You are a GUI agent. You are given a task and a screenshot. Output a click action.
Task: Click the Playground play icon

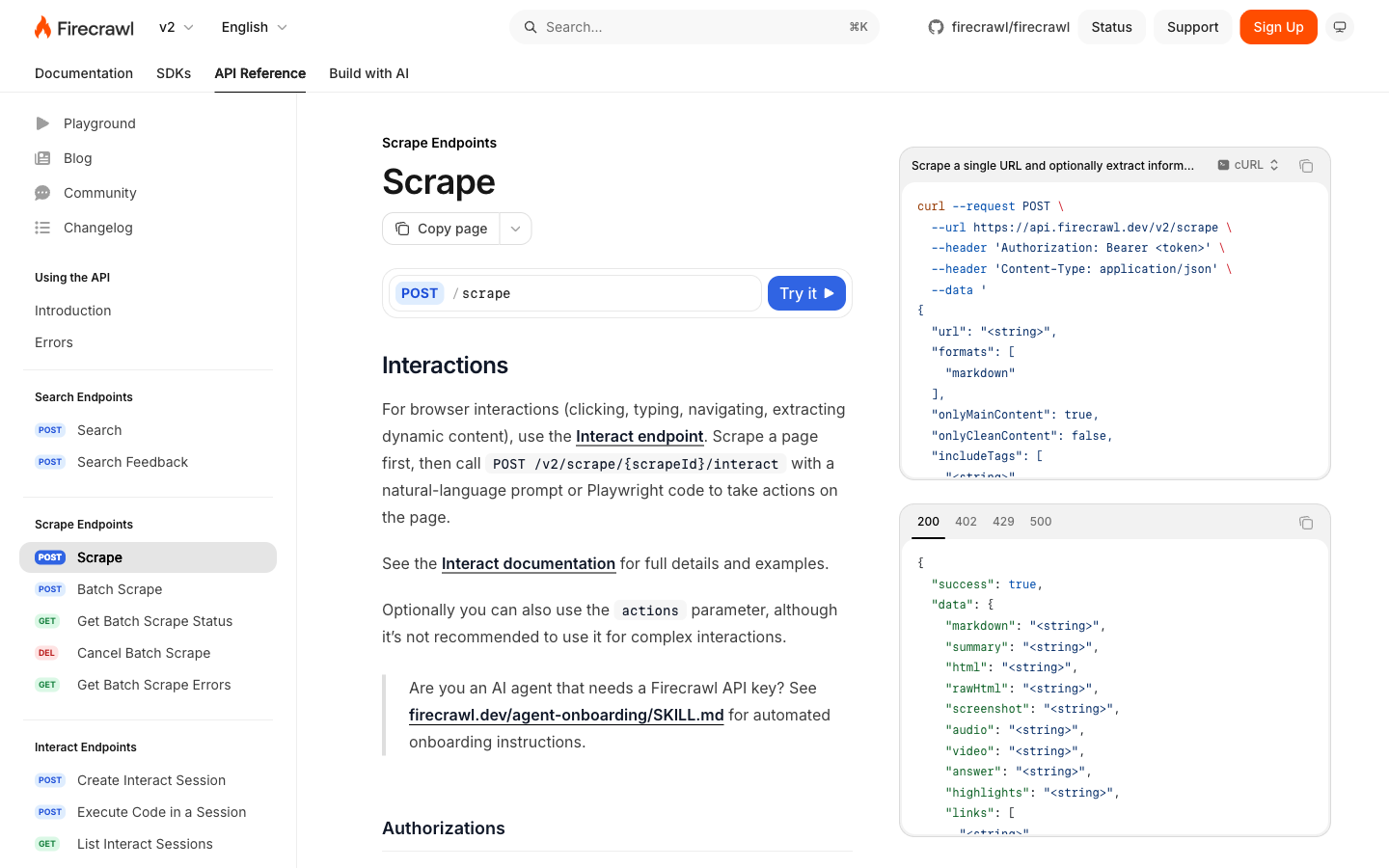pos(42,123)
